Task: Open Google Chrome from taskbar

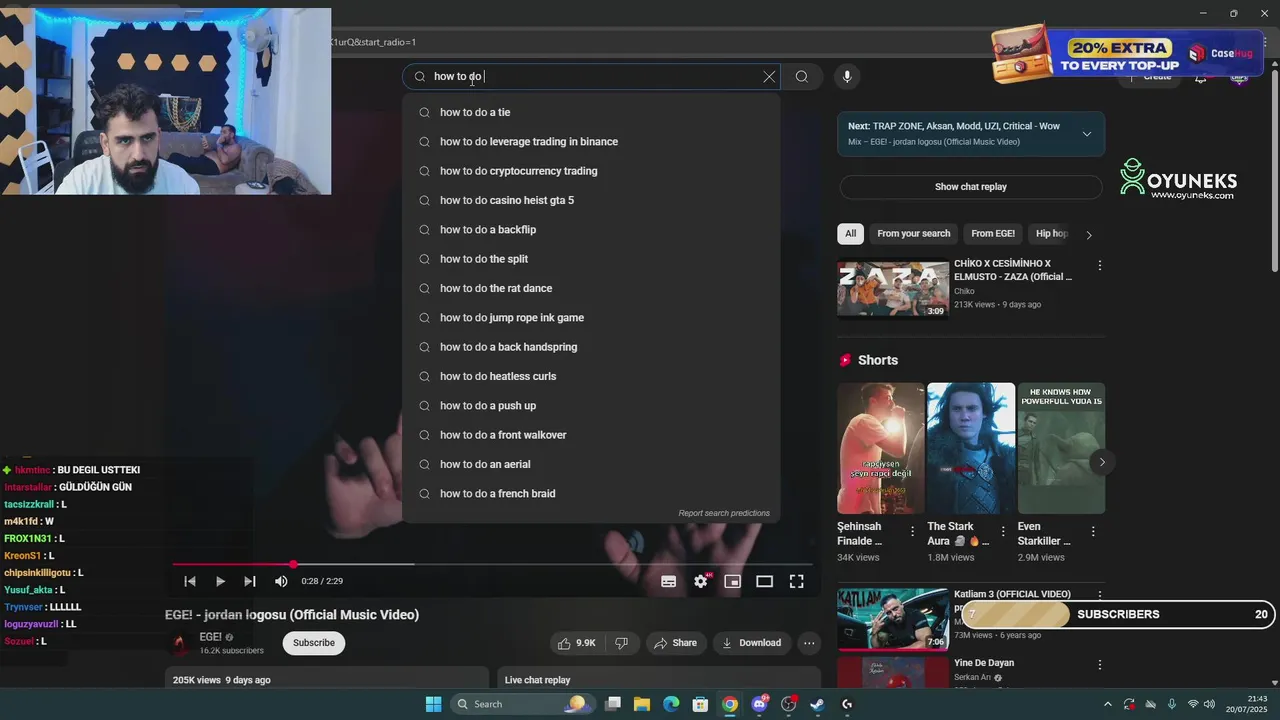Action: (730, 704)
